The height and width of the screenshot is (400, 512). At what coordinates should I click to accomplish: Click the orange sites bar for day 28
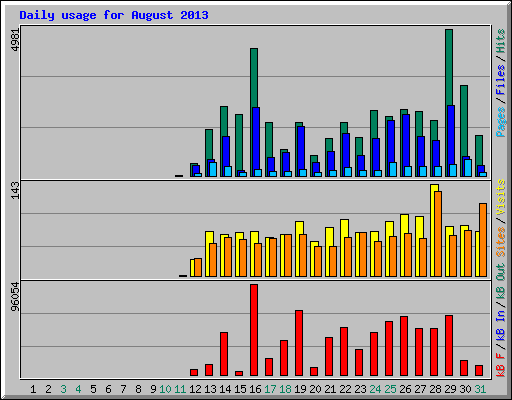point(438,234)
